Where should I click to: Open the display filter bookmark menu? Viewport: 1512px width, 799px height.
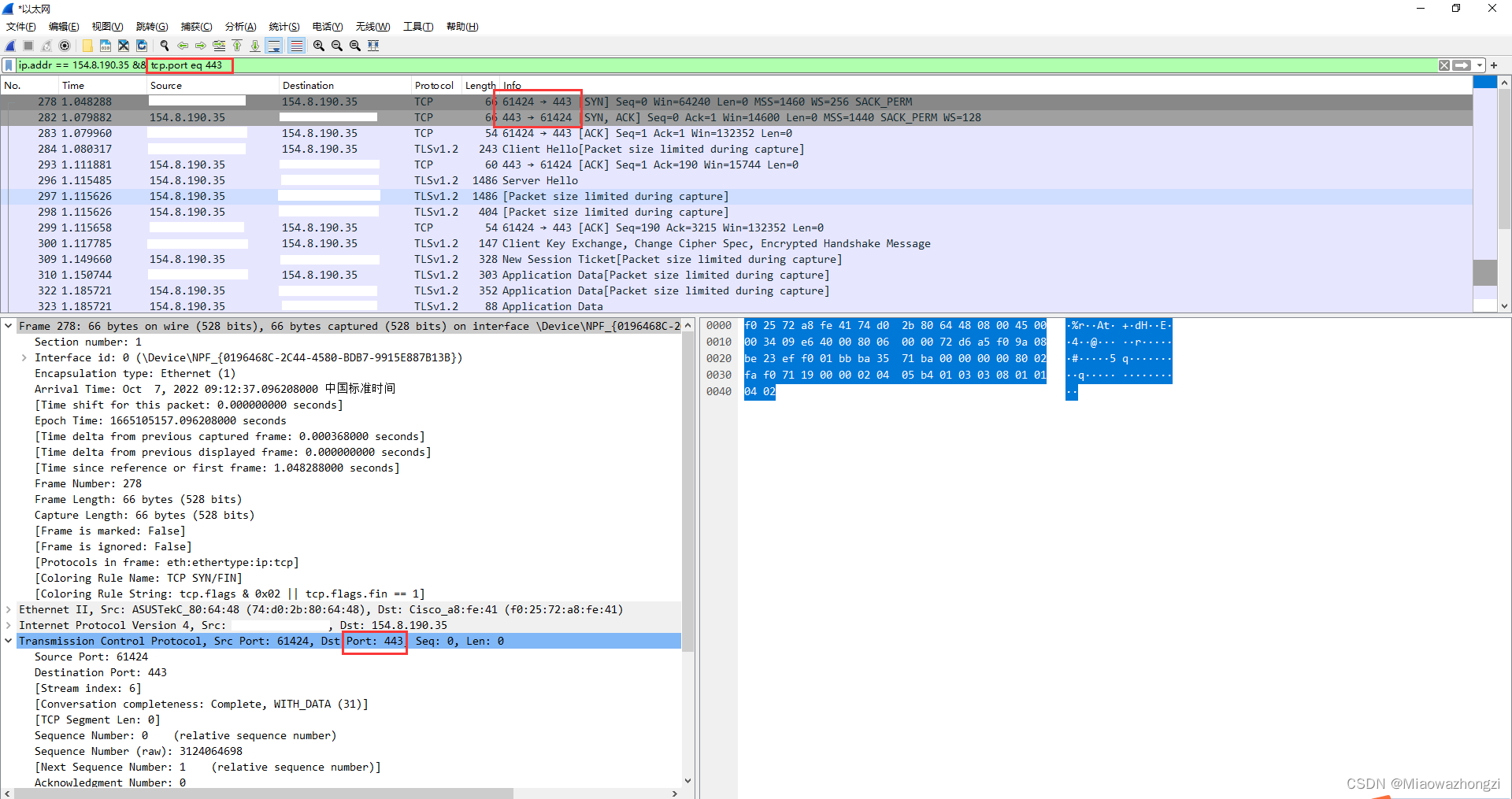9,65
